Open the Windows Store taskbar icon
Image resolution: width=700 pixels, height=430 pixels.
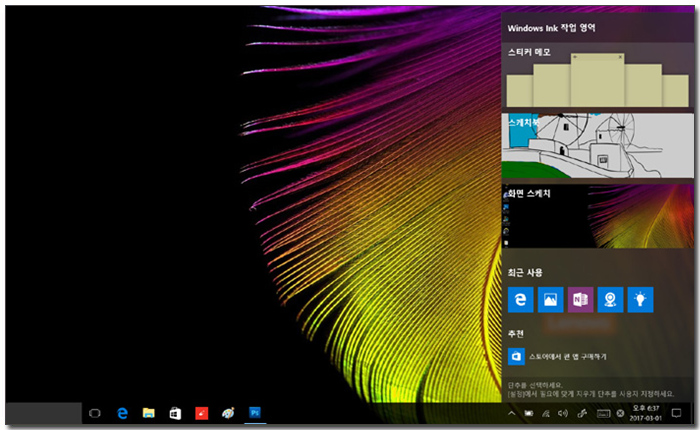click(175, 412)
